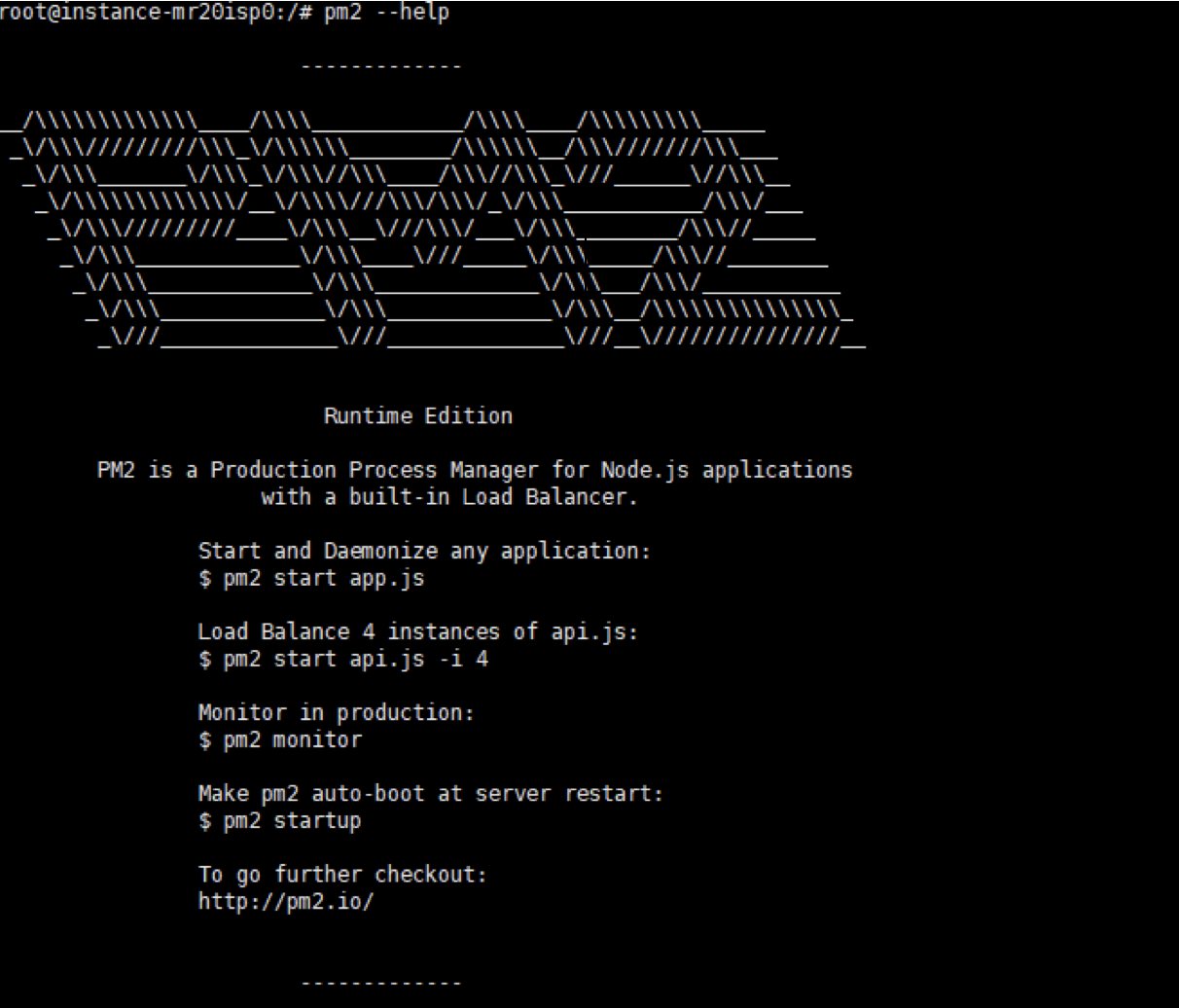Click the 'To go further checkout:' line
This screenshot has width=1179, height=1008.
coord(342,874)
